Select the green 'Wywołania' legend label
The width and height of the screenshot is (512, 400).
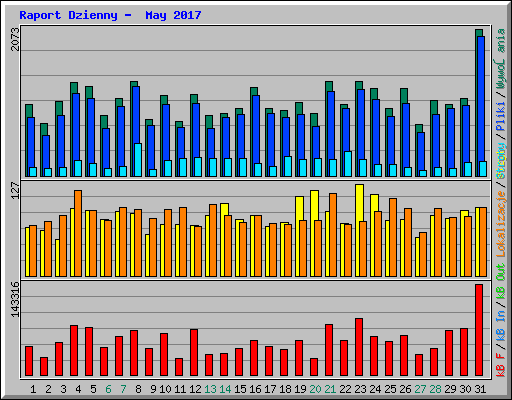[501, 59]
